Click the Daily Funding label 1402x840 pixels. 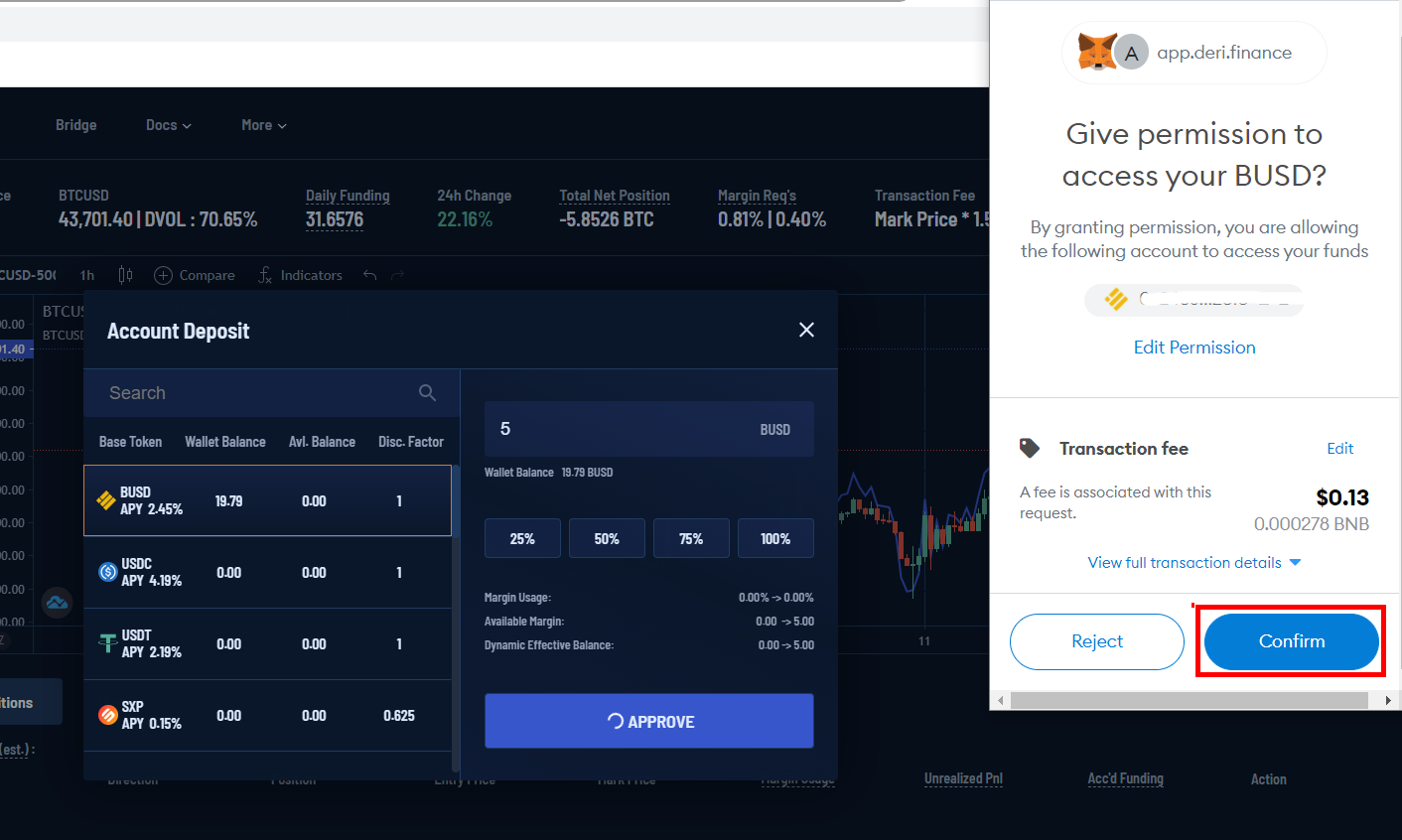[348, 196]
